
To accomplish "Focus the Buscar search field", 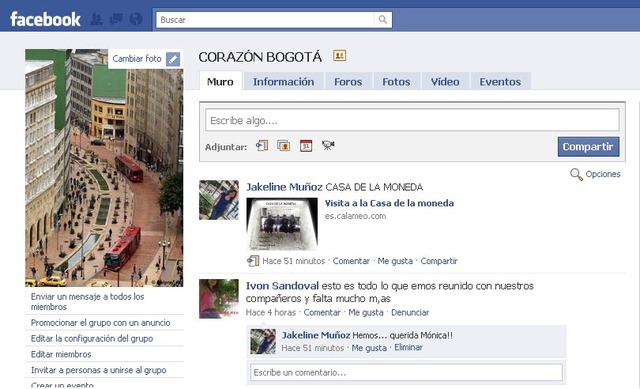I will (265, 20).
